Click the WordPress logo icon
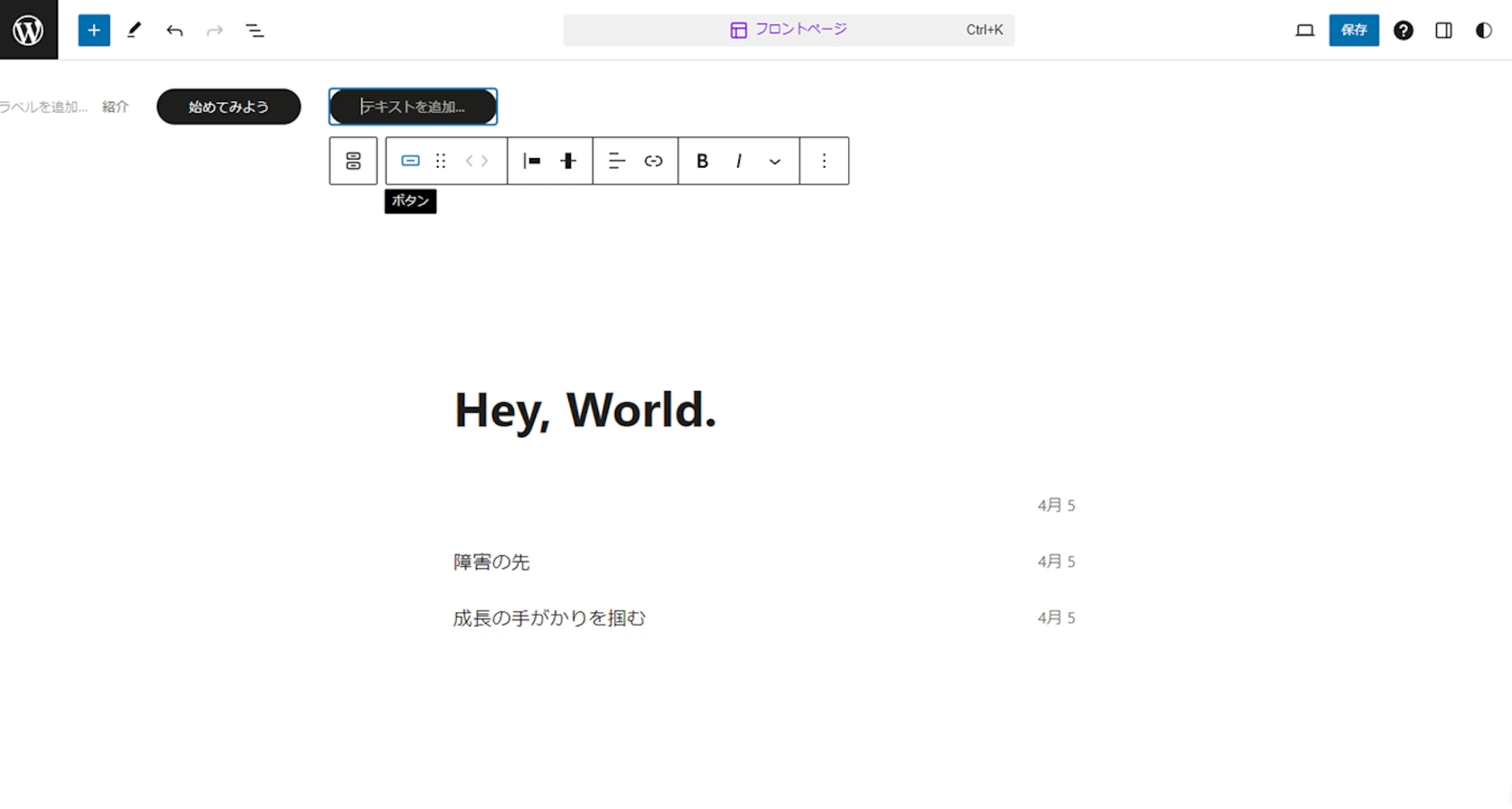 (x=28, y=30)
